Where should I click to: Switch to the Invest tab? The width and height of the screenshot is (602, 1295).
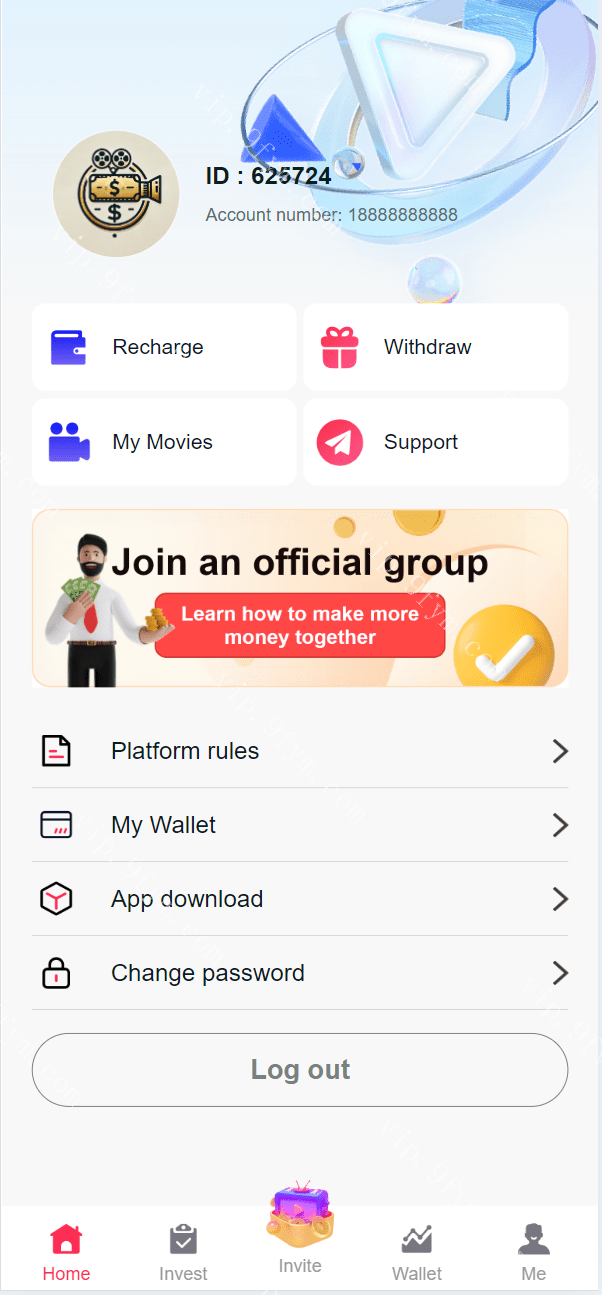click(x=183, y=1252)
